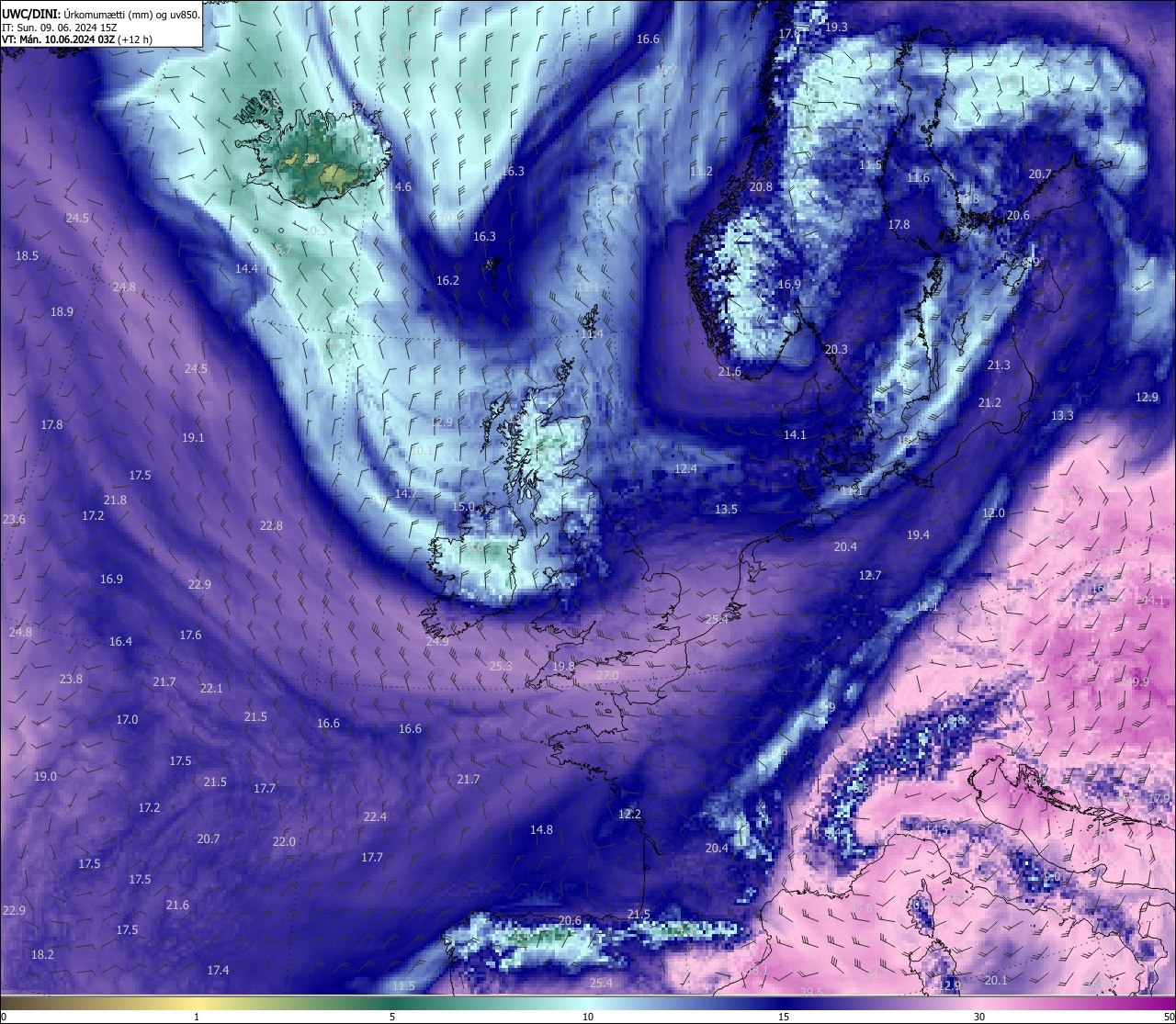Click the '21.2' value label
This screenshot has height=1024, width=1176.
989,402
